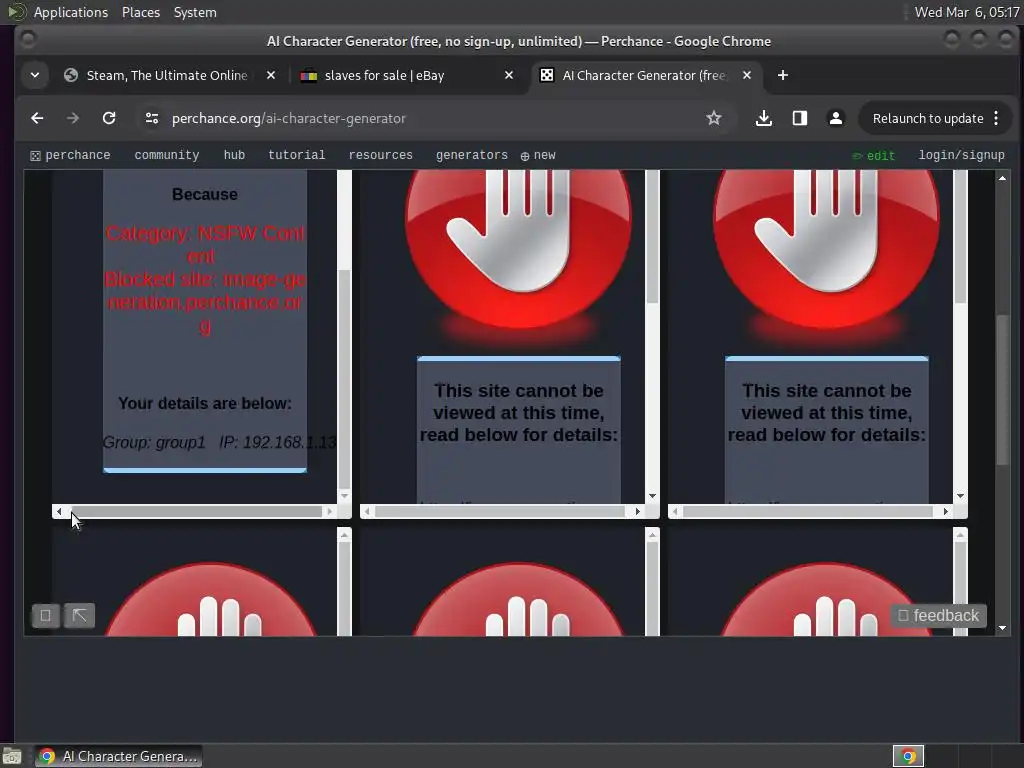Screen dimensions: 1024x768
Task: Open the generators link
Action: (x=472, y=155)
